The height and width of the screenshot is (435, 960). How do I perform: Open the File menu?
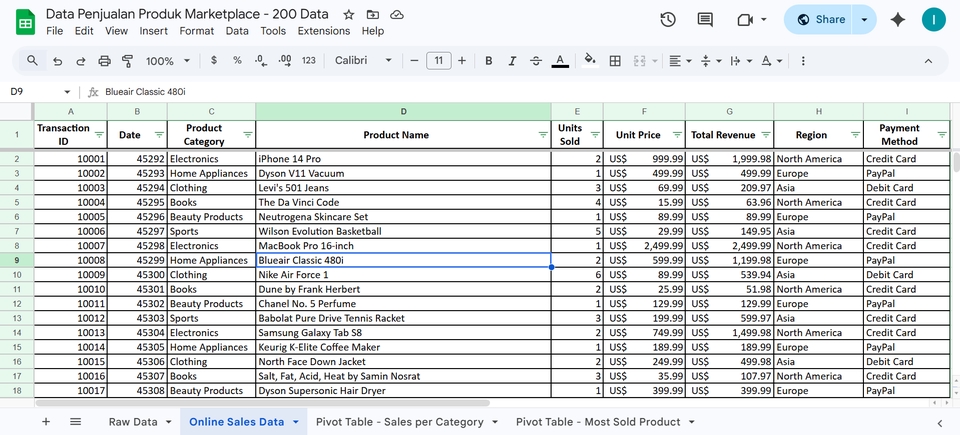coord(54,31)
